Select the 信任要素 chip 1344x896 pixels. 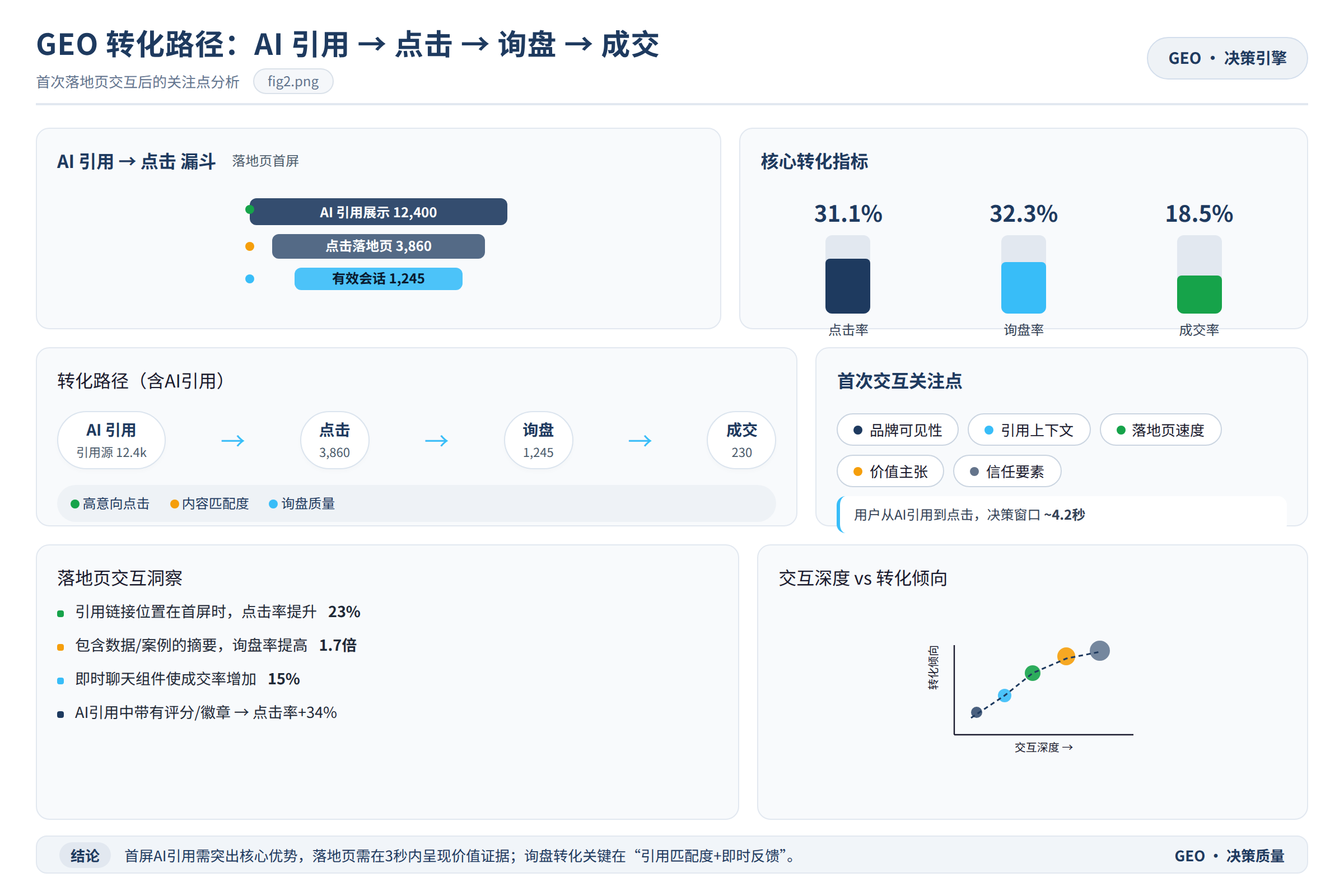[x=1007, y=472]
